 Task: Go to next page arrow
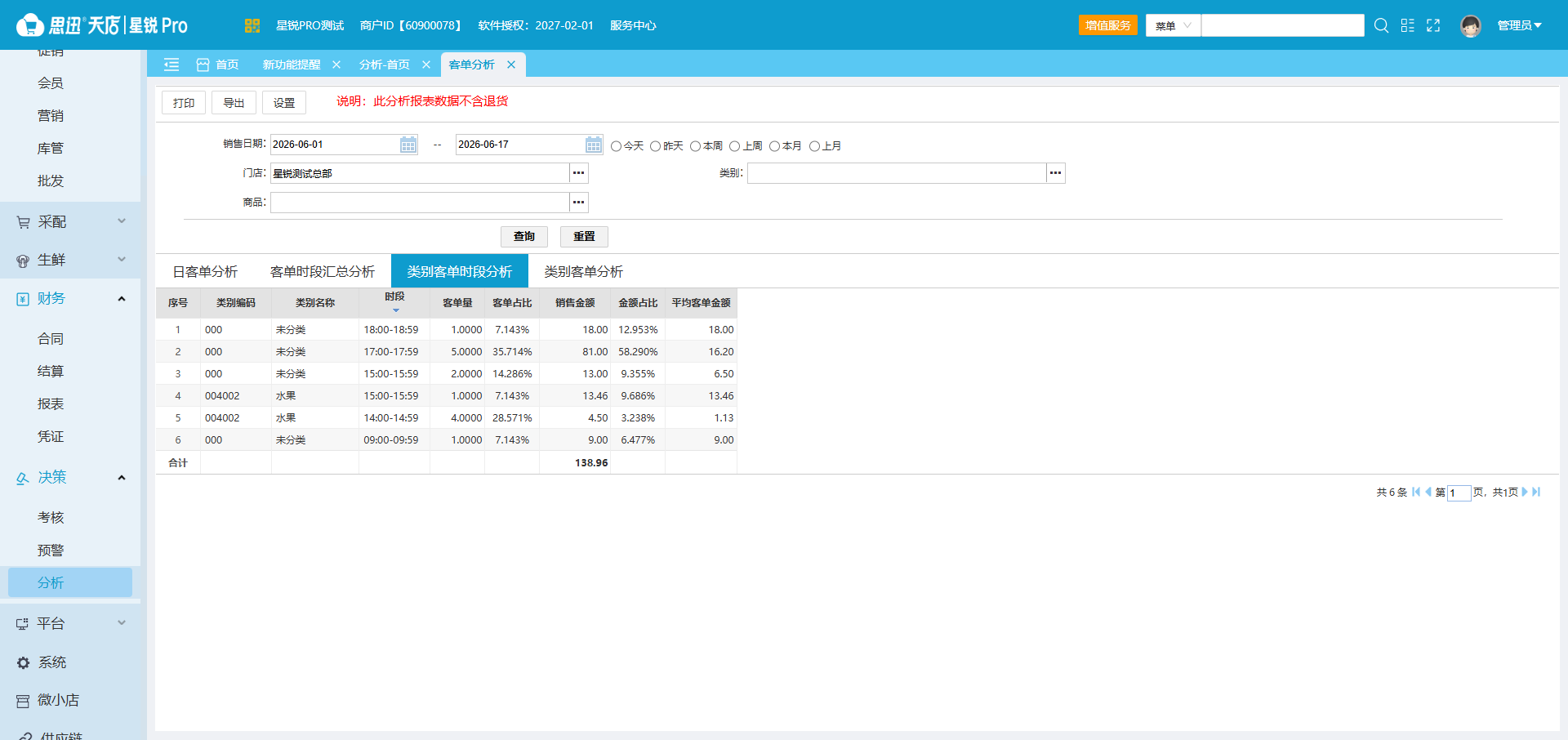(x=1524, y=492)
